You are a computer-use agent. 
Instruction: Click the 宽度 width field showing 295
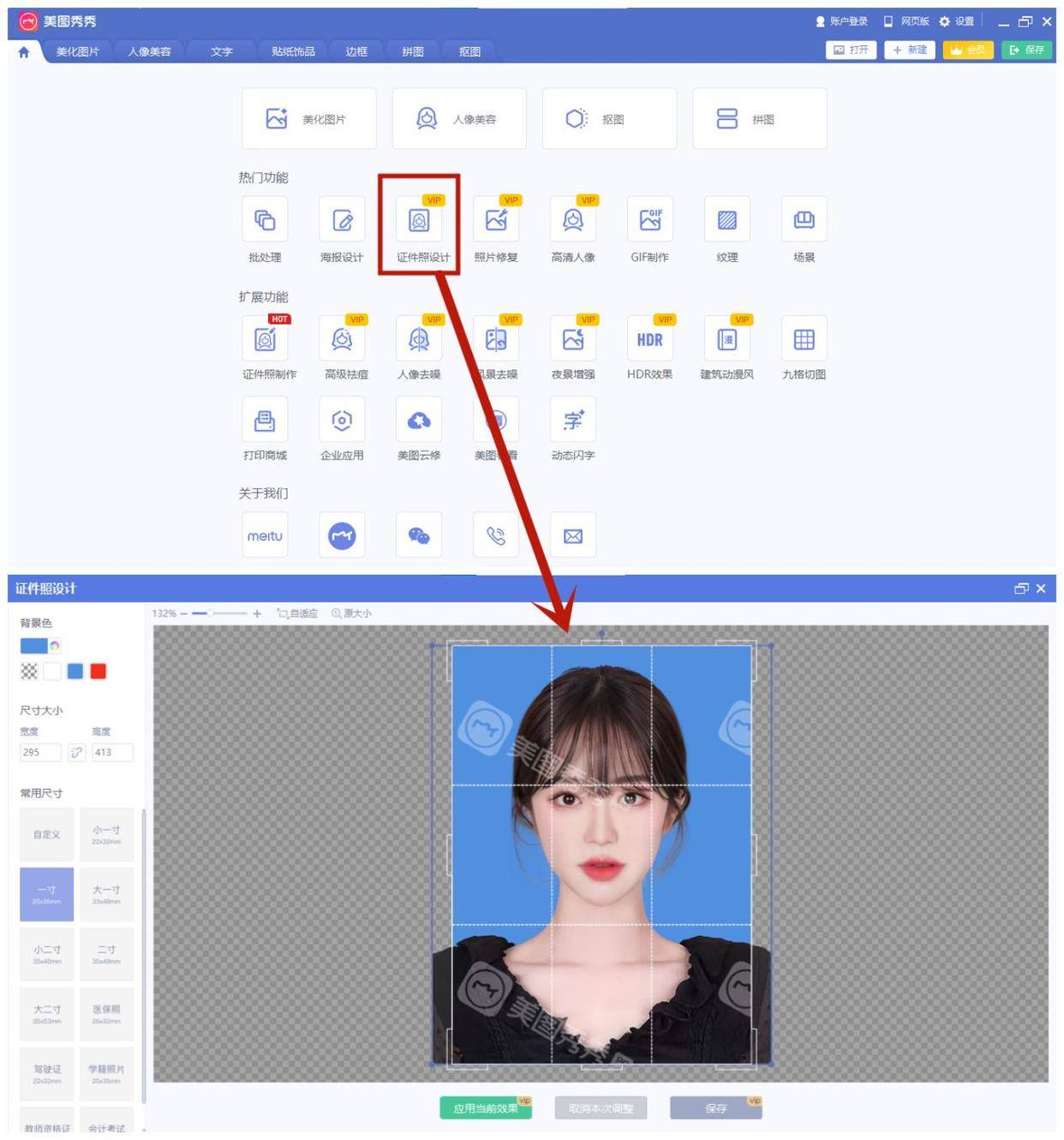pyautogui.click(x=40, y=752)
